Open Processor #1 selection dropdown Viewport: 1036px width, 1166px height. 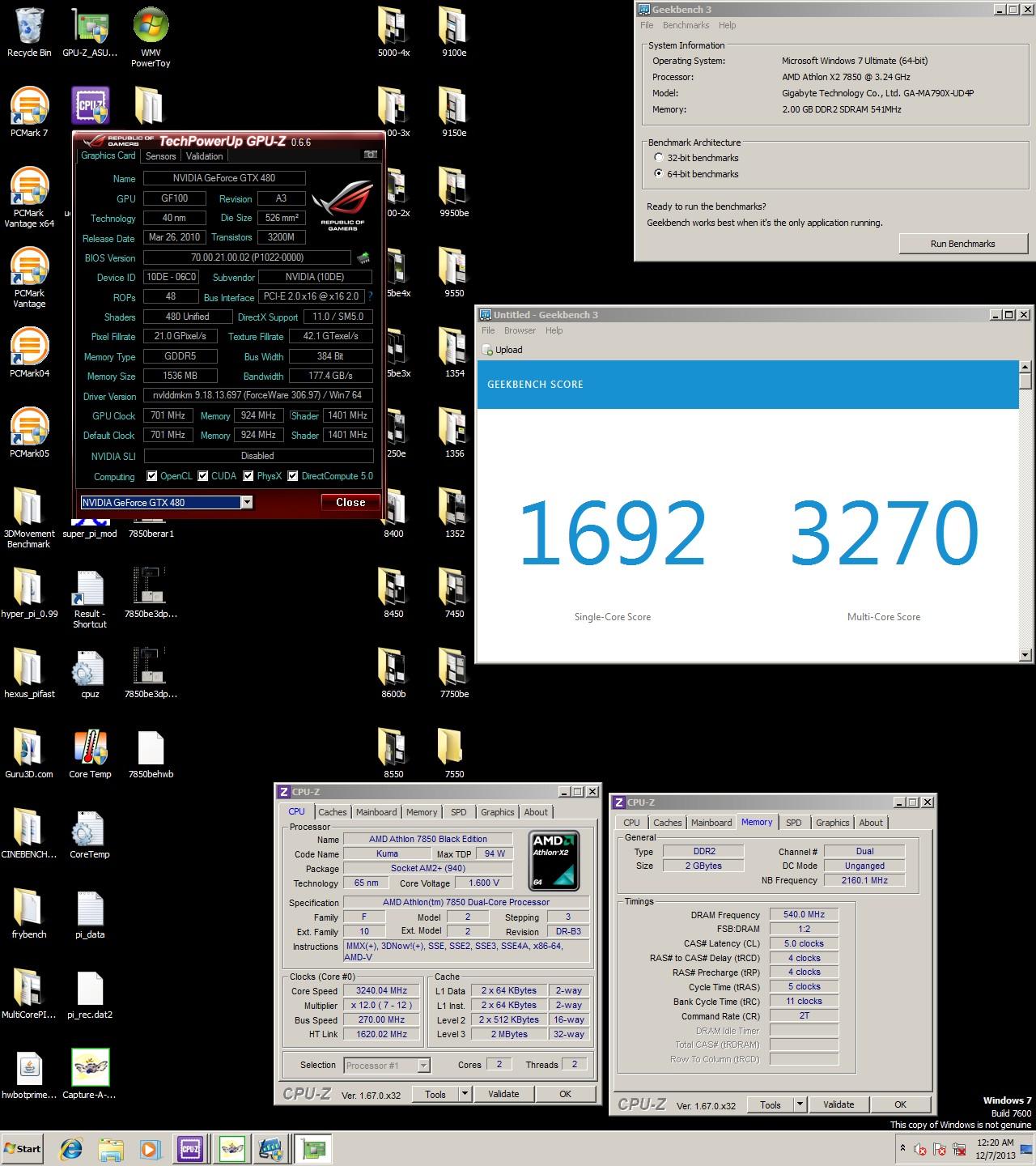423,1066
